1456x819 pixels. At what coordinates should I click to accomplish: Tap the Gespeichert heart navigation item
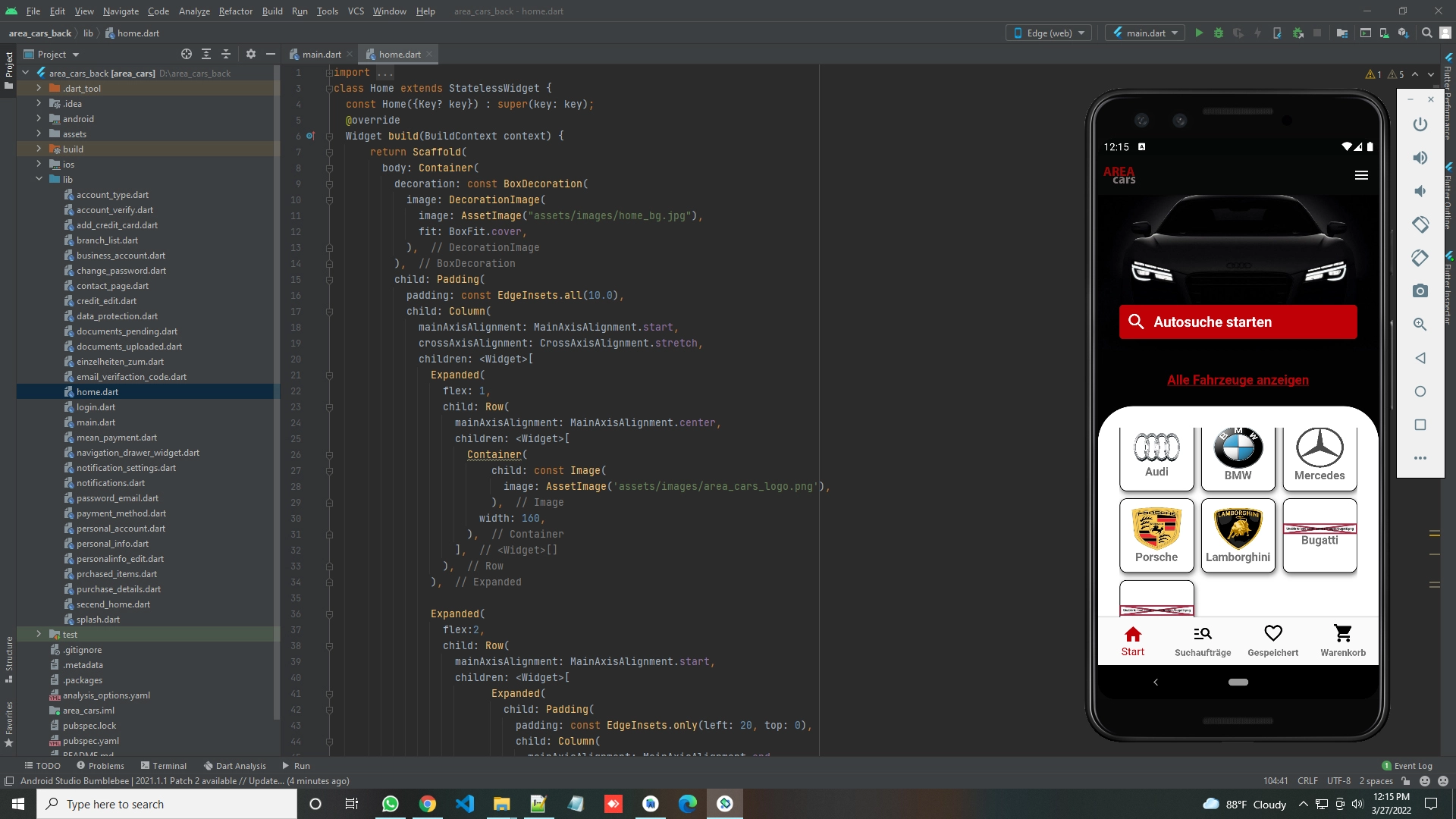coord(1272,641)
